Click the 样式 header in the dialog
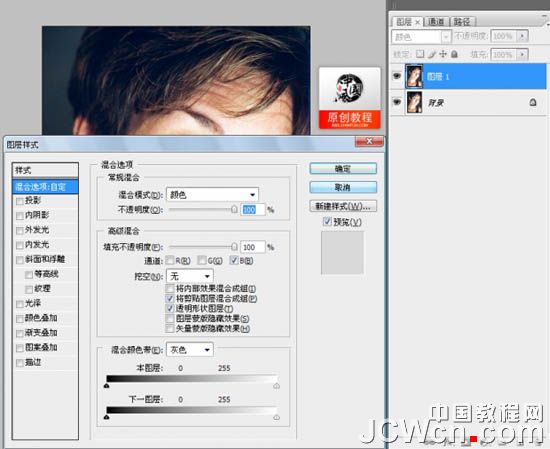This screenshot has height=449, width=550. pos(45,170)
